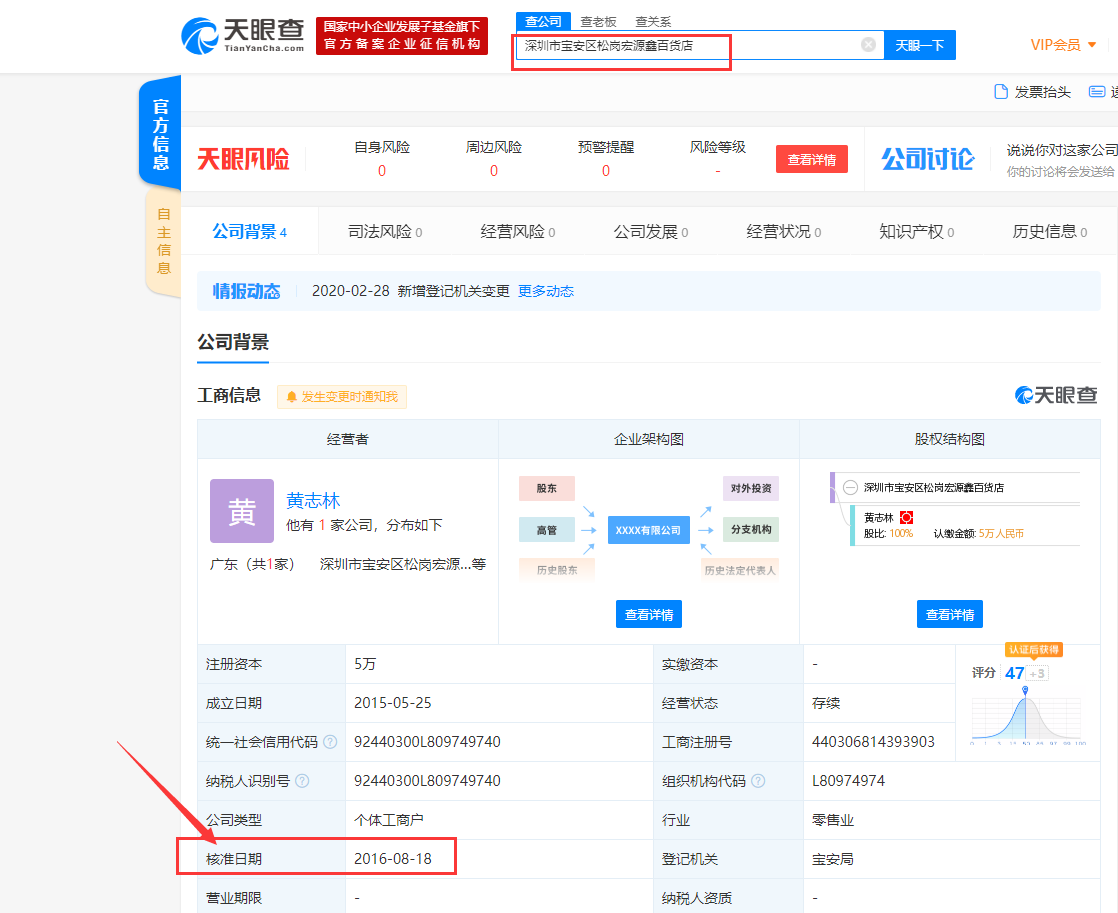The image size is (1118, 913).
Task: Click 发生变更时通知我 button
Action: click(342, 397)
